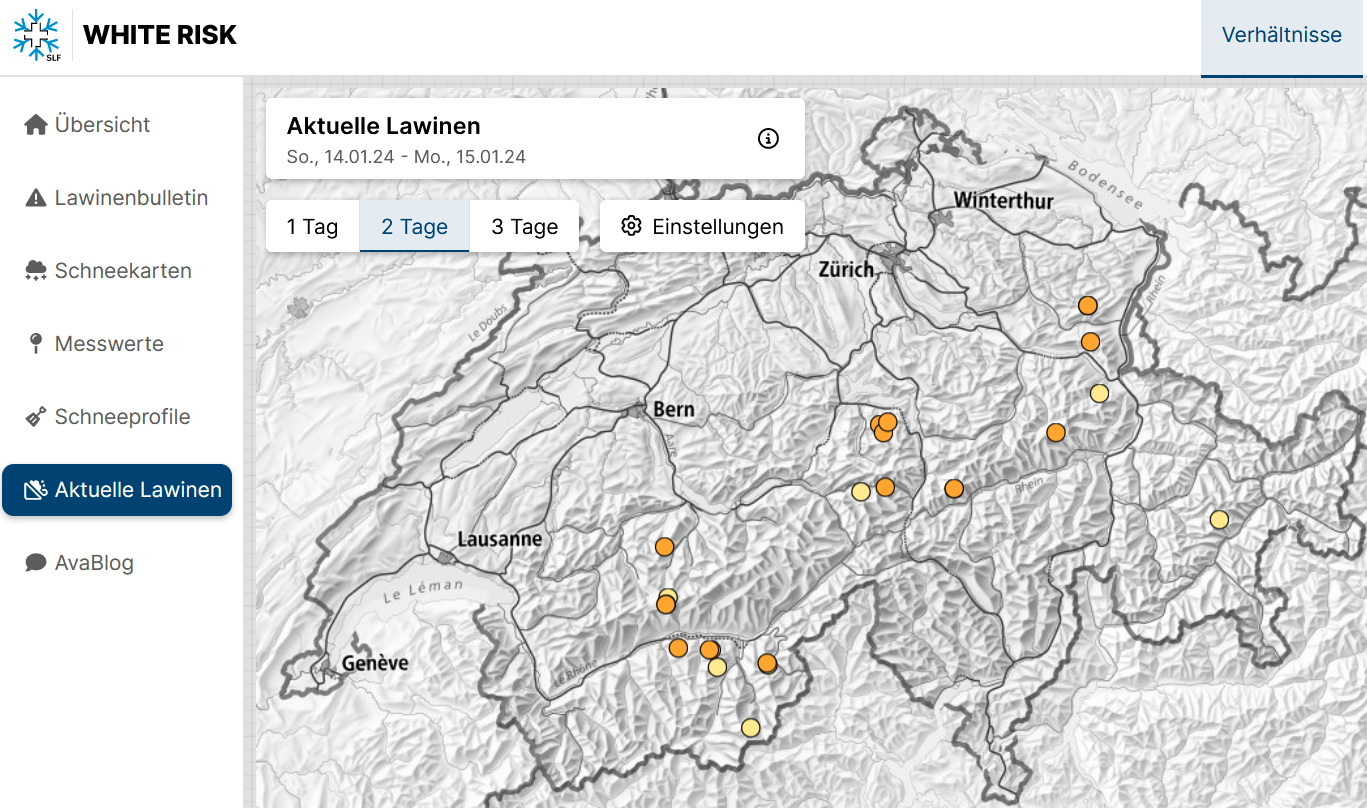Viewport: 1367px width, 808px height.
Task: Click the home icon beside Übersicht
Action: 36,125
